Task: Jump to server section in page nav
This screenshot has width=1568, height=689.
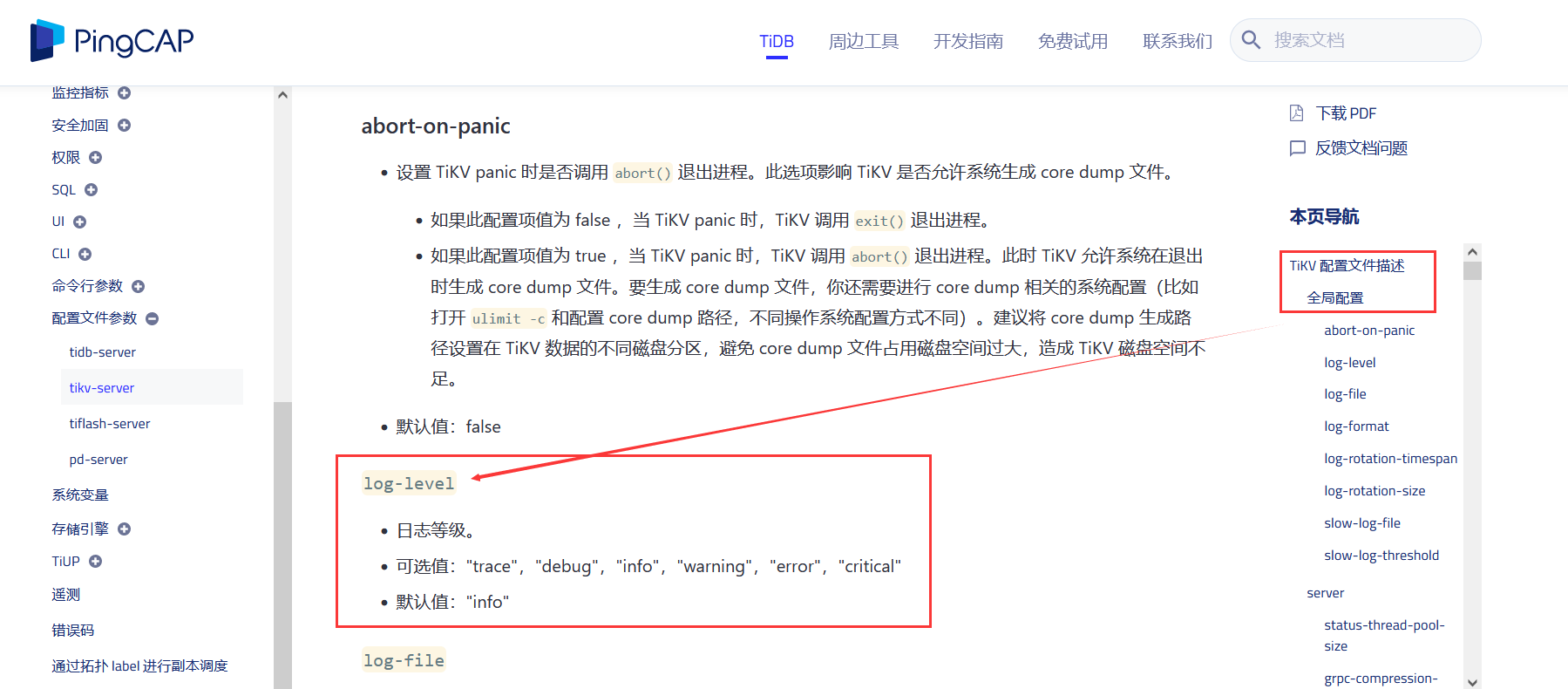Action: pyautogui.click(x=1326, y=593)
